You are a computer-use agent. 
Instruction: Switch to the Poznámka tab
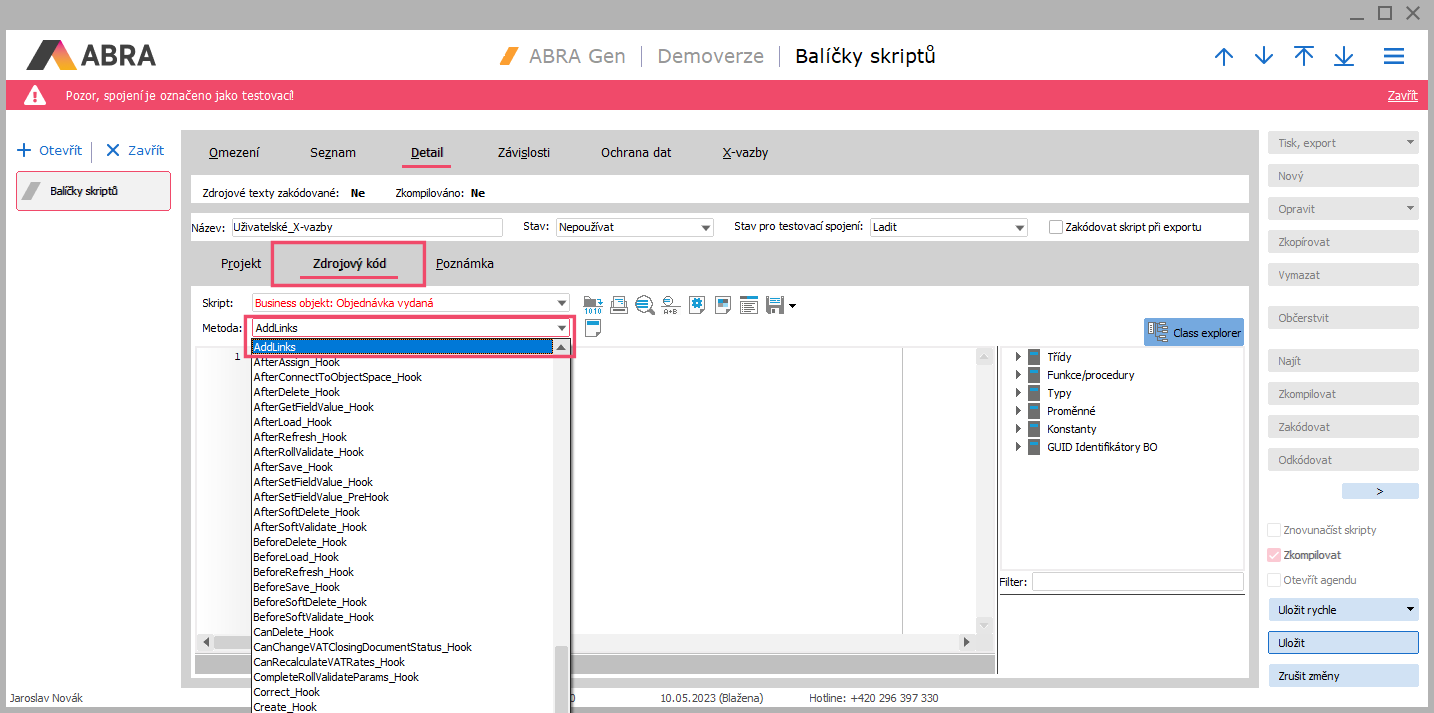click(x=464, y=264)
